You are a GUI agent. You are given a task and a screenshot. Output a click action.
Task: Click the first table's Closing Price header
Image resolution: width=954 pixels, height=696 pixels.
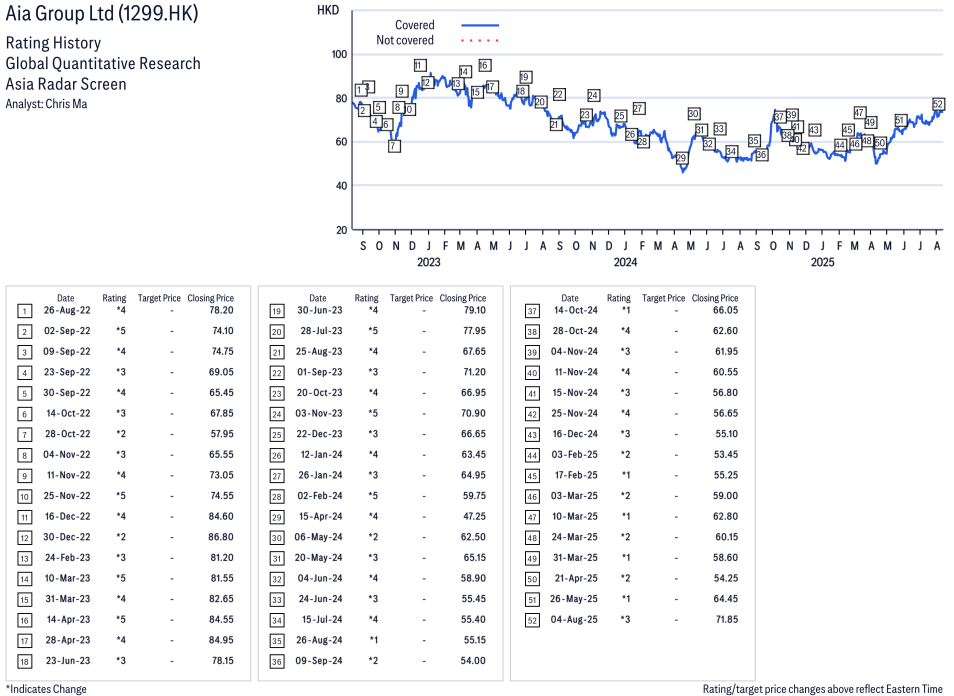[211, 298]
